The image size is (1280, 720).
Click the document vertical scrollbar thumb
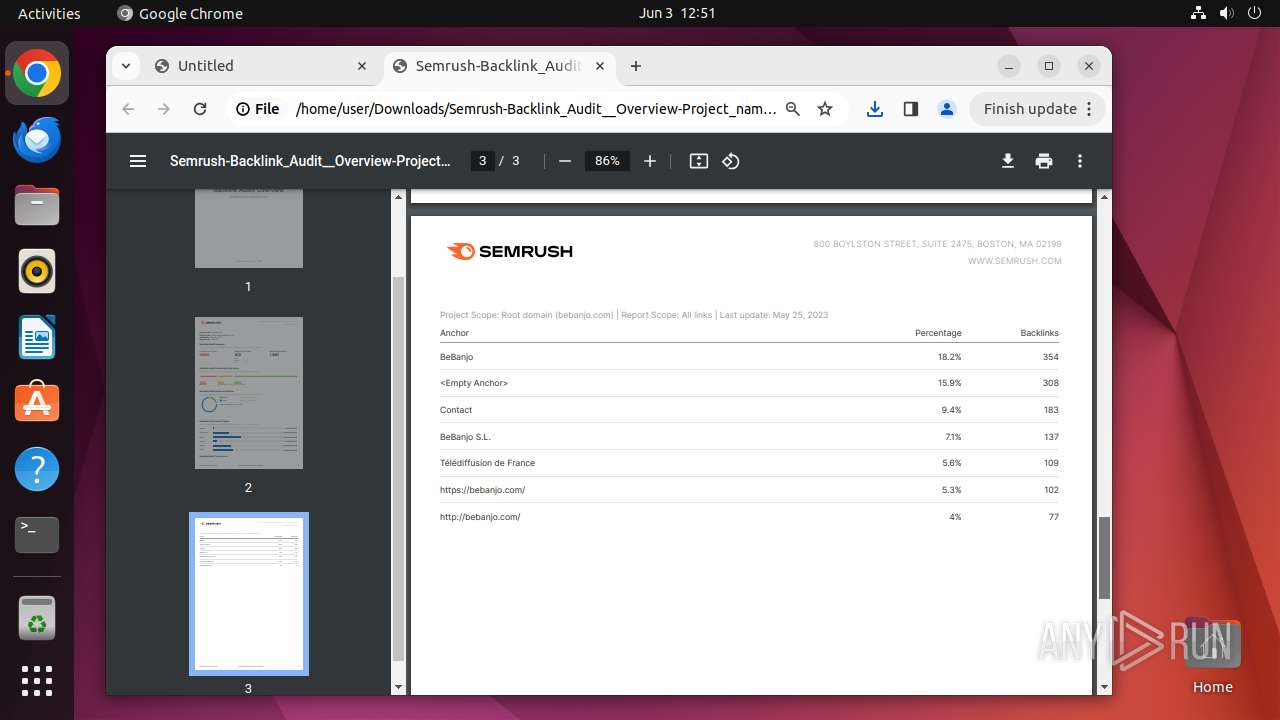pyautogui.click(x=1104, y=558)
